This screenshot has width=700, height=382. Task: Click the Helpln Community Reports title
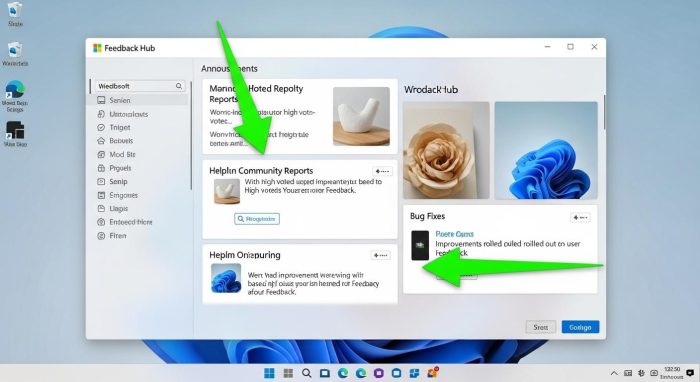tap(261, 170)
